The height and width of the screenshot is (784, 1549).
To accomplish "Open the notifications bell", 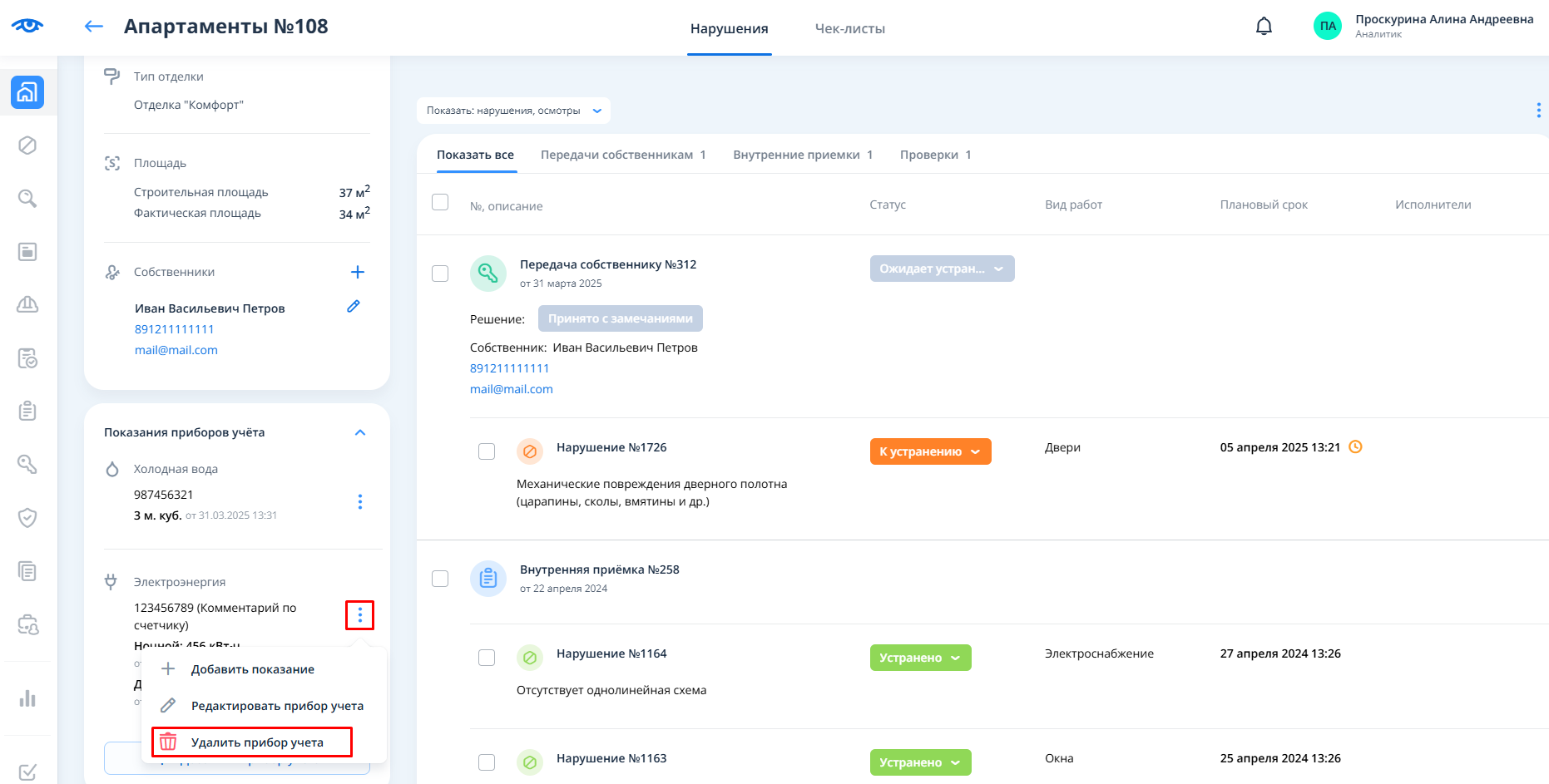I will point(1264,27).
